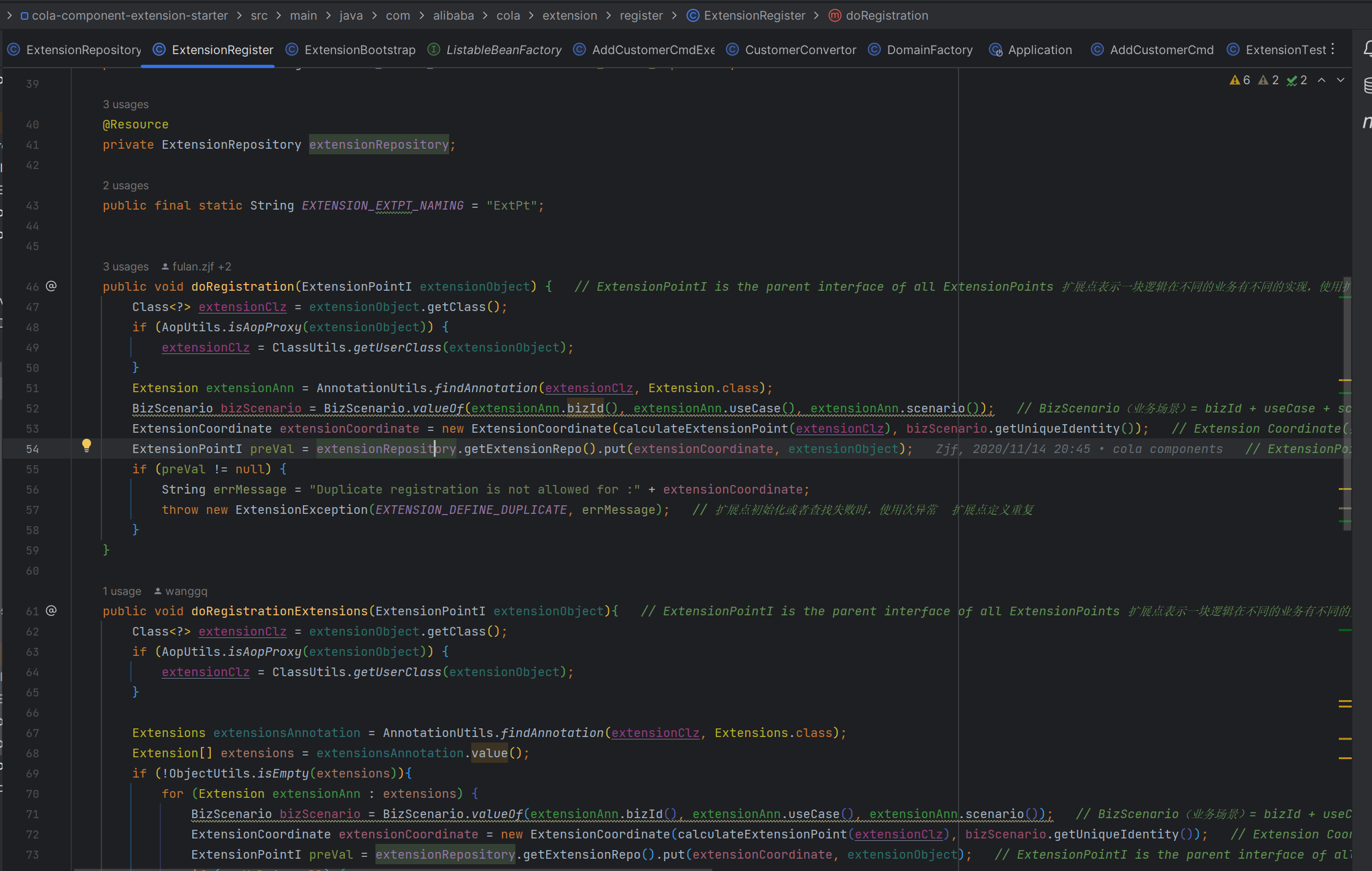Screen dimensions: 1372x871
Task: Click the EXTENSION_EXTPT_NAMING constant
Action: coord(383,205)
